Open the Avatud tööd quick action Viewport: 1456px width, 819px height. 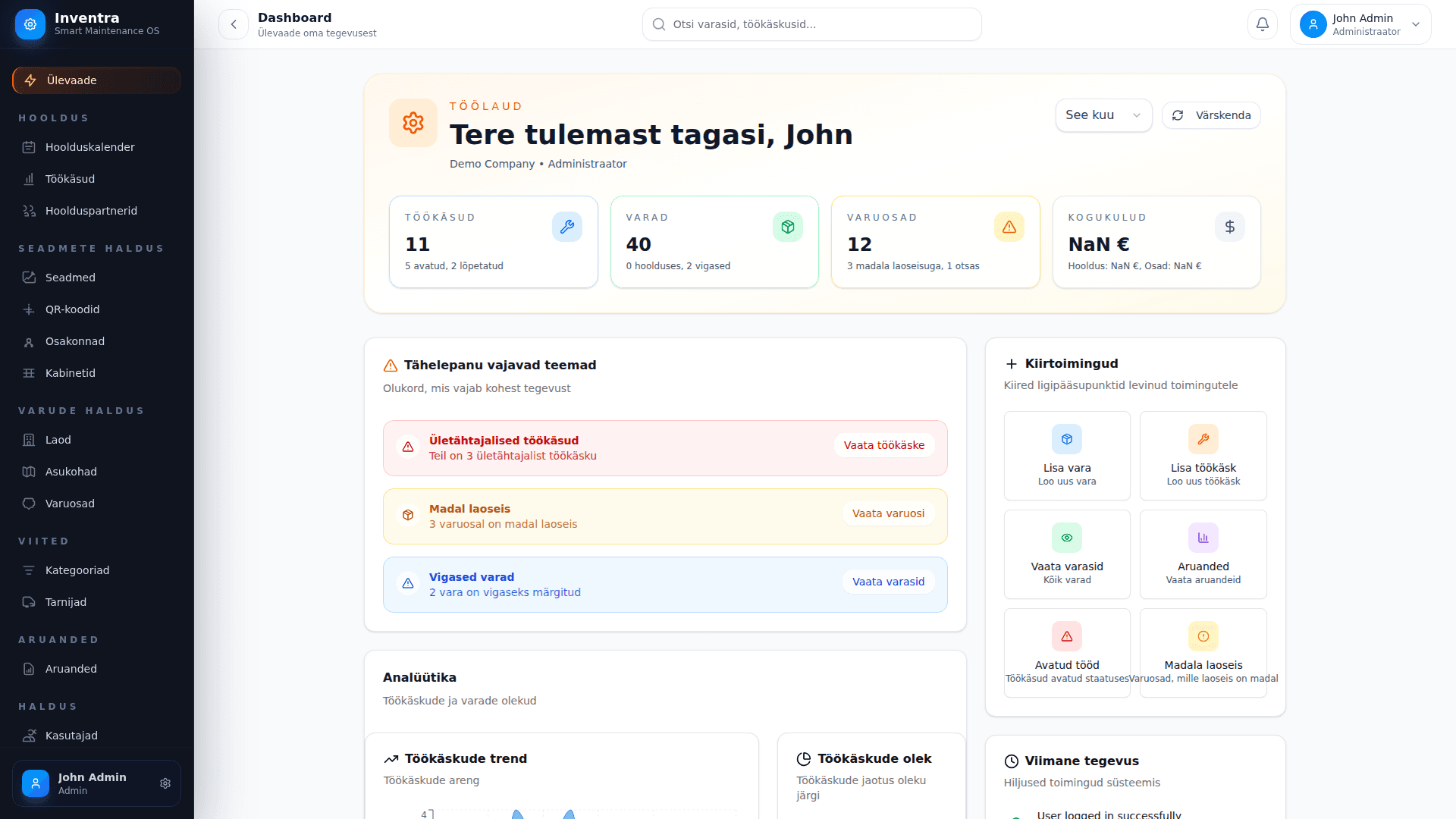click(1066, 652)
